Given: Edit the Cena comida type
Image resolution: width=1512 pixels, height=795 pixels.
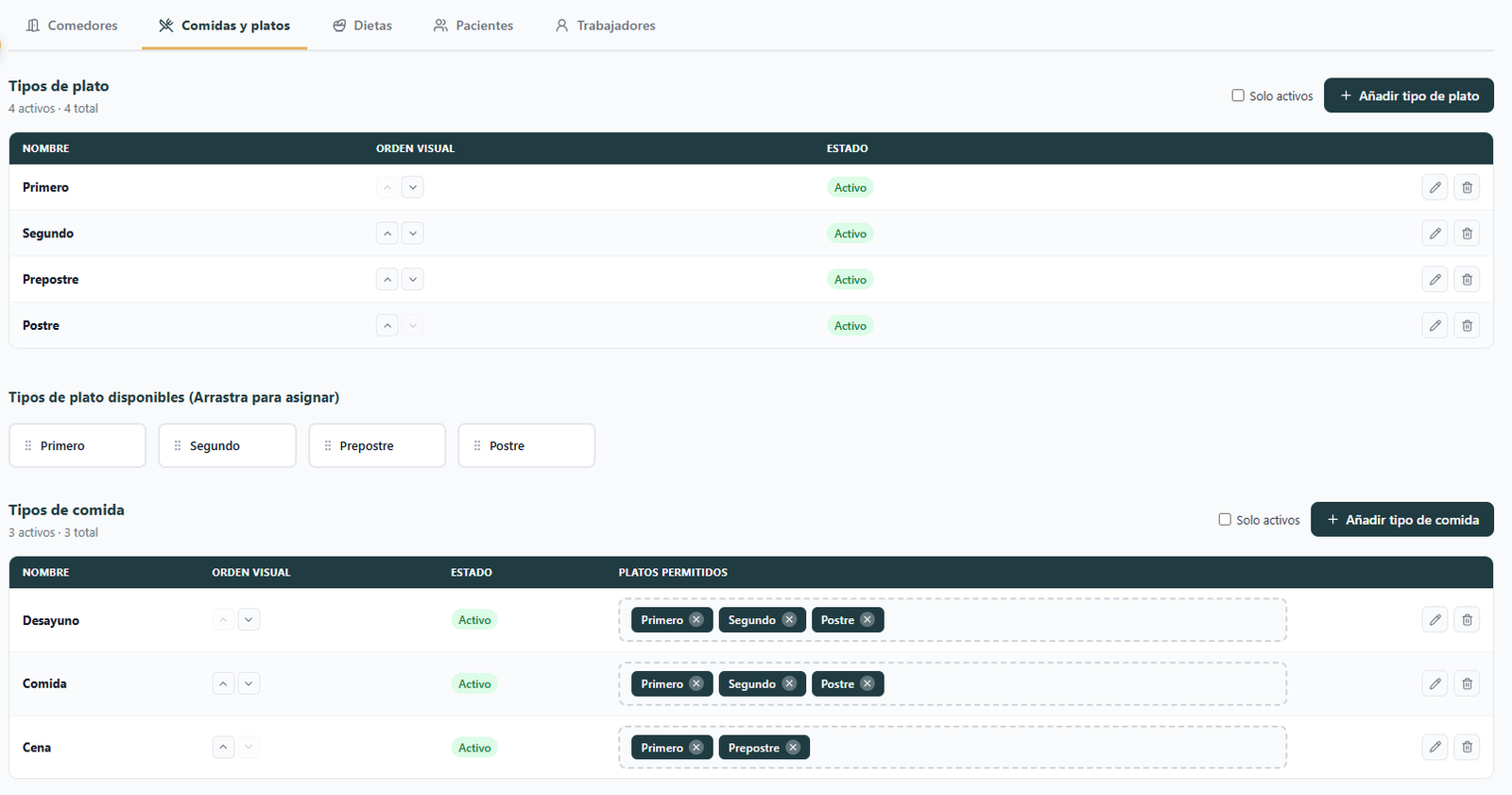Looking at the screenshot, I should pos(1435,747).
